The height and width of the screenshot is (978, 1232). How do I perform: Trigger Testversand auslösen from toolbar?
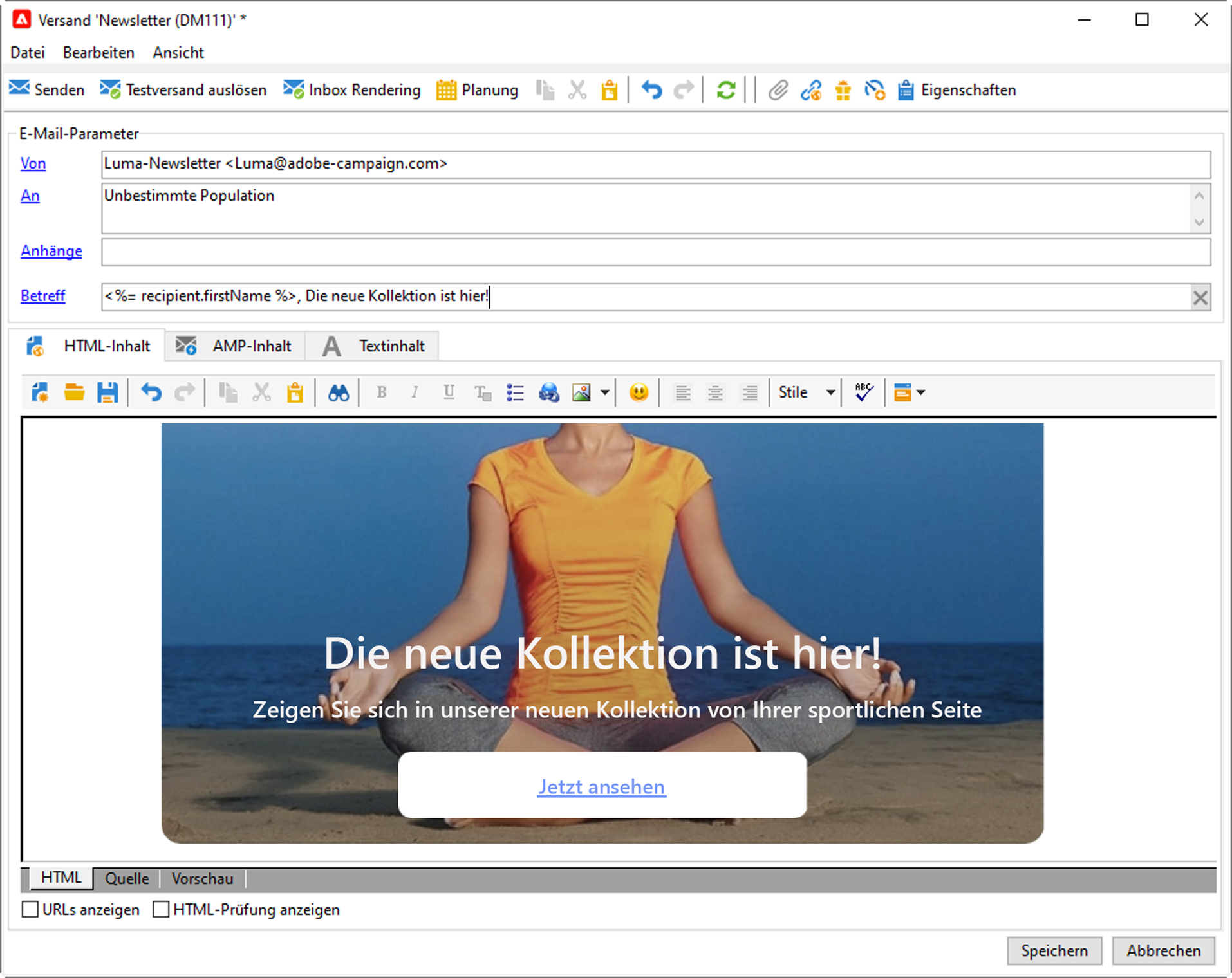point(183,89)
